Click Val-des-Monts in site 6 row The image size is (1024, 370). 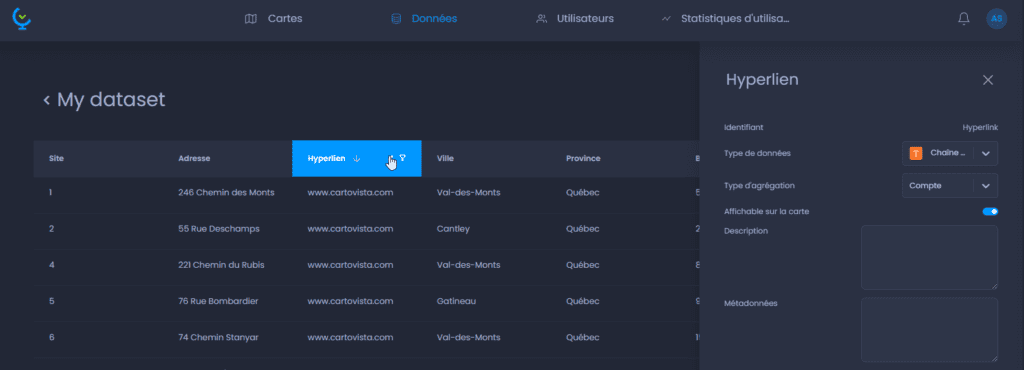(x=468, y=337)
